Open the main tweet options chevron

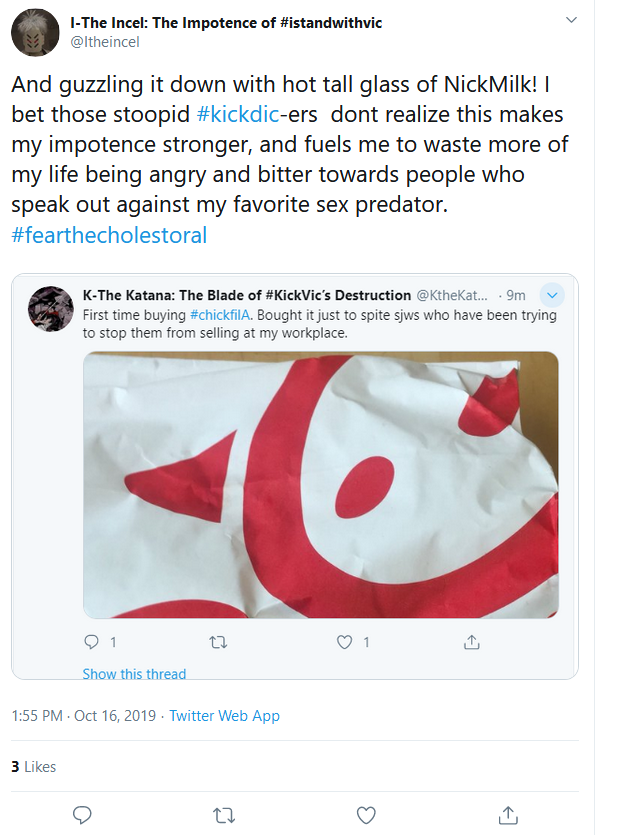[571, 20]
